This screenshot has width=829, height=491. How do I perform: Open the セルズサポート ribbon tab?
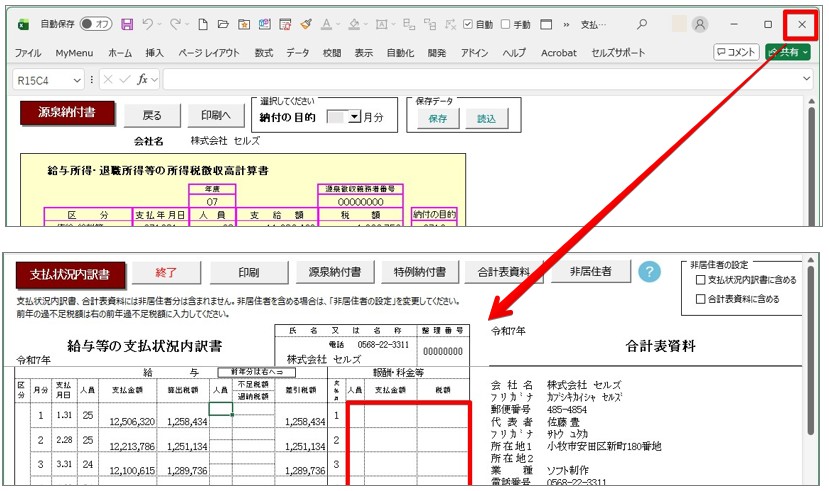[618, 52]
